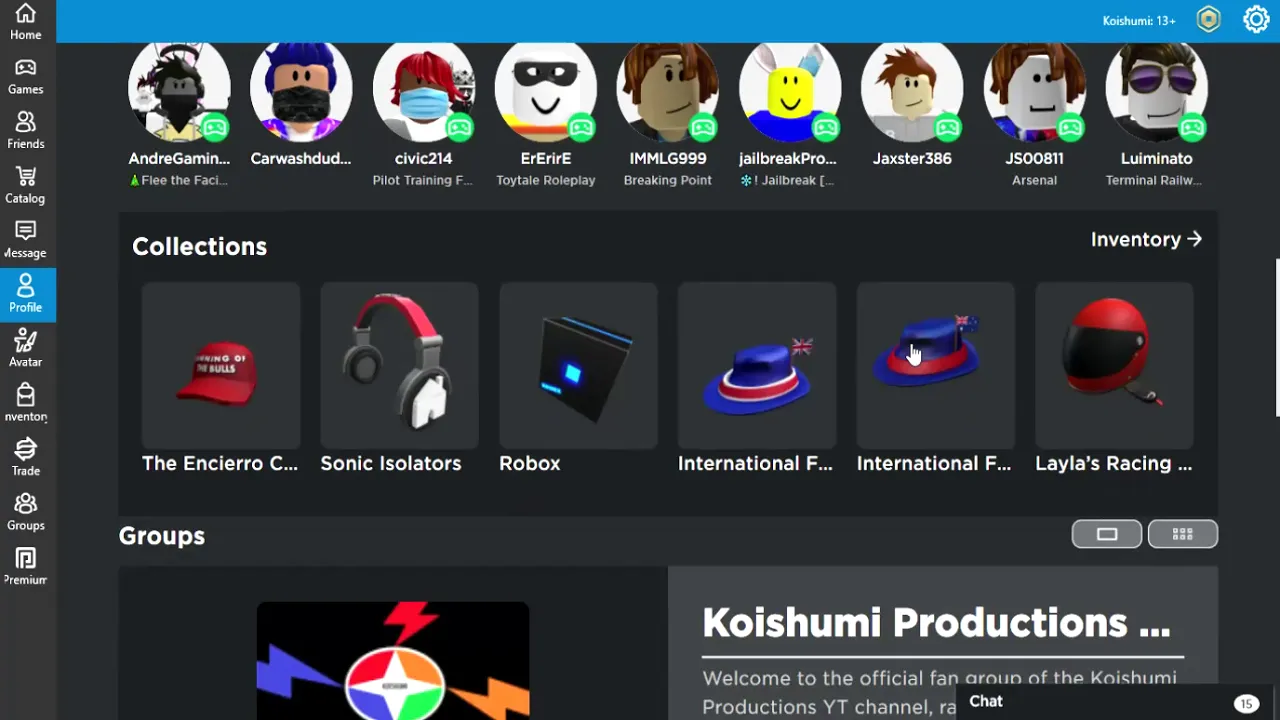Open ErErirE friend avatar
Screen dimensions: 1280x720
[x=546, y=91]
